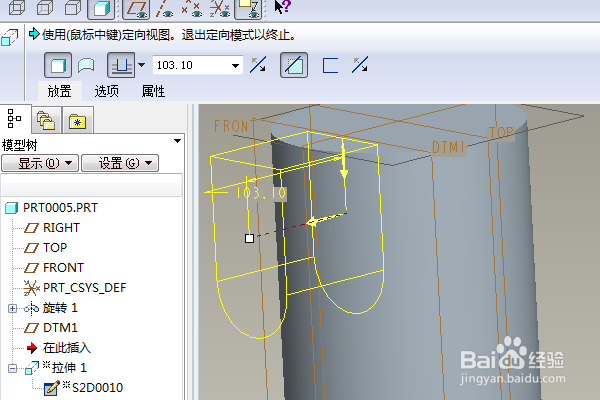This screenshot has height=400, width=600.
Task: Collapse the 拉伸 1 feature node
Action: coord(12,368)
